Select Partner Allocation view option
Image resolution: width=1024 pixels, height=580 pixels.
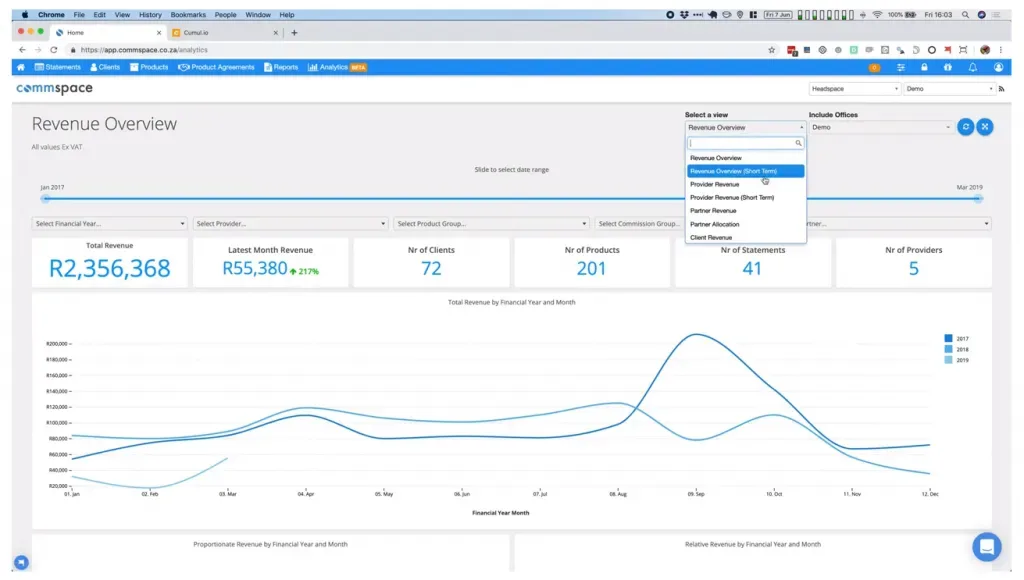click(x=745, y=224)
